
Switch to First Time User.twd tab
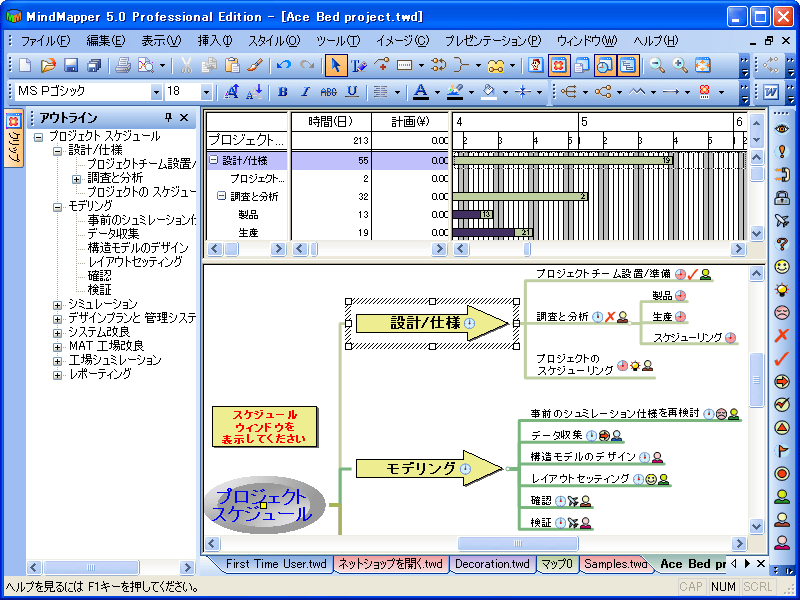tap(276, 564)
